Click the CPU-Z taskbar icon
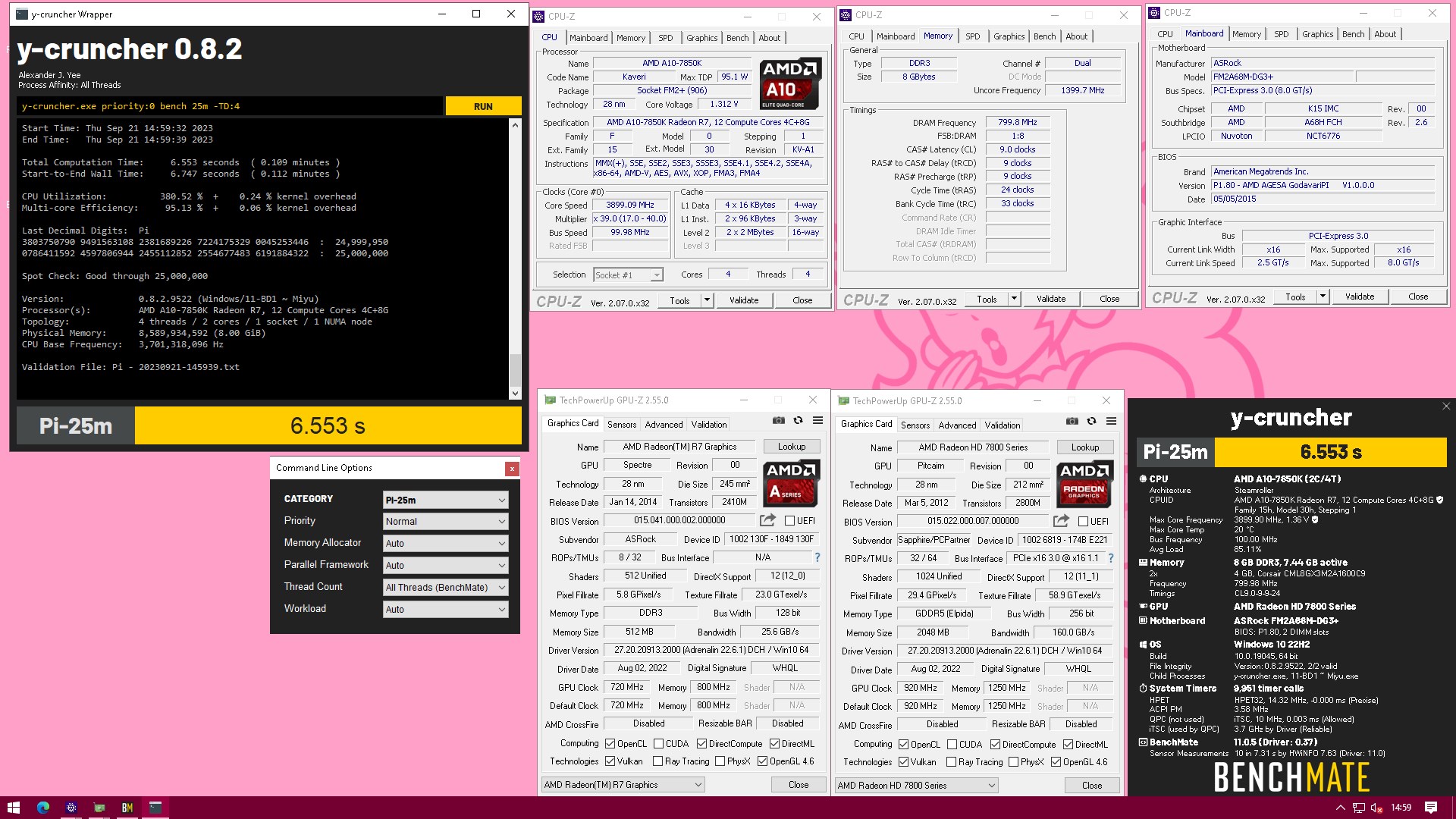This screenshot has width=1456, height=819. pyautogui.click(x=71, y=808)
